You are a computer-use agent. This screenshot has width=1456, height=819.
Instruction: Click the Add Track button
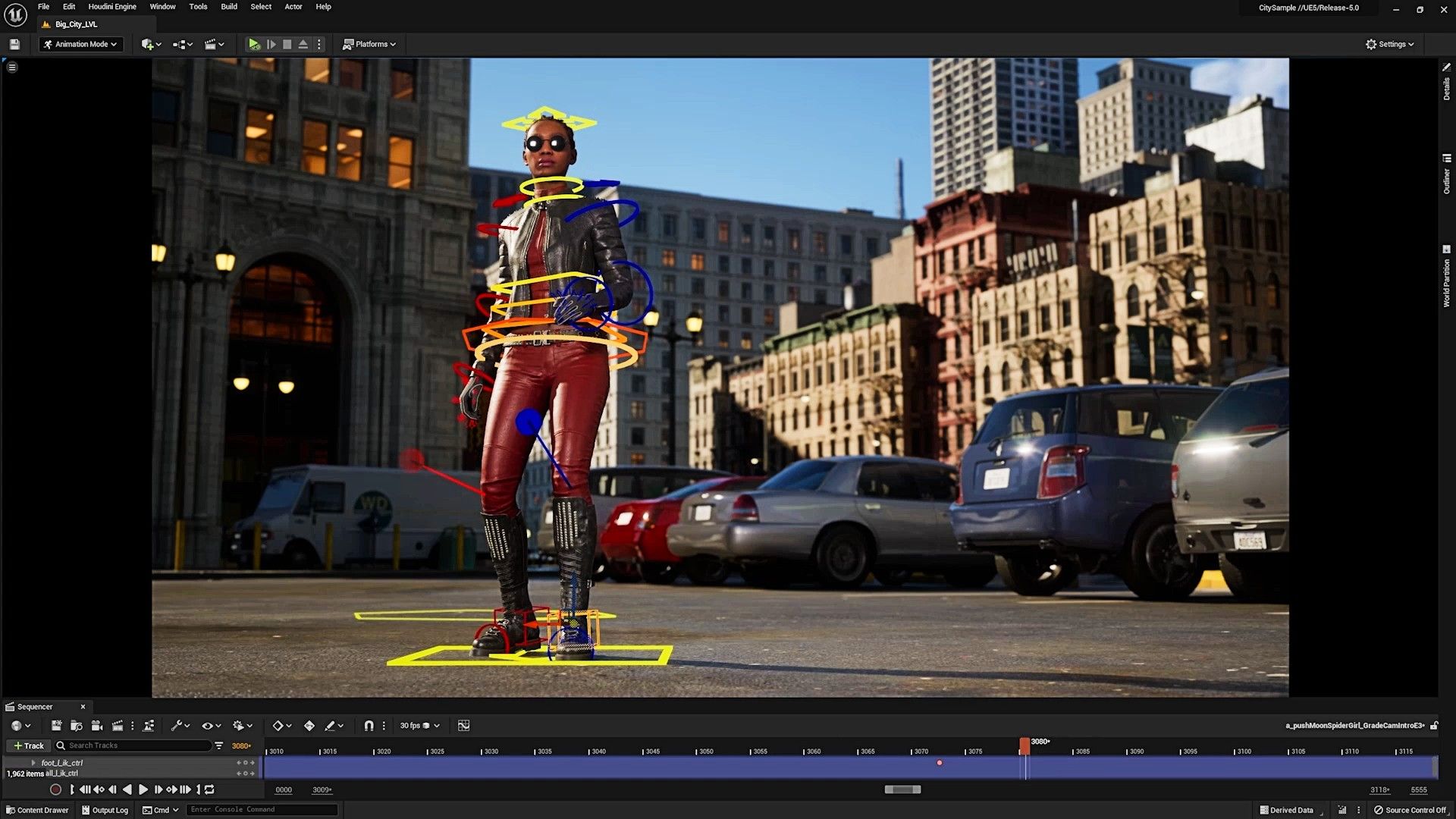coord(28,745)
